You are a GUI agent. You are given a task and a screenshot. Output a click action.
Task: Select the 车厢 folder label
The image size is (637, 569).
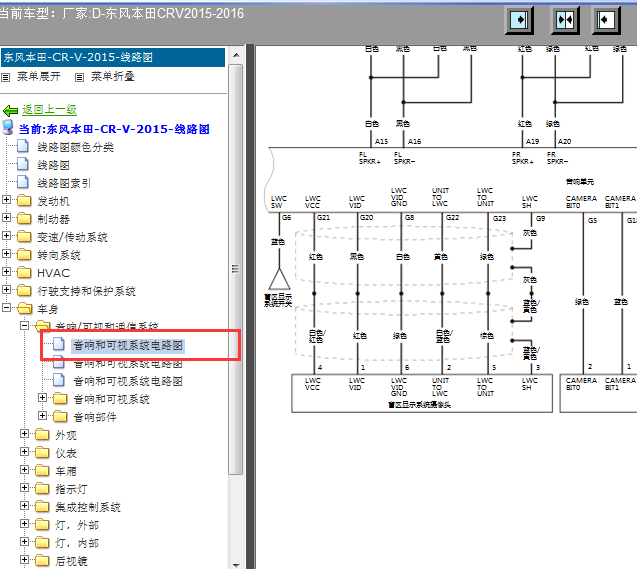66,471
